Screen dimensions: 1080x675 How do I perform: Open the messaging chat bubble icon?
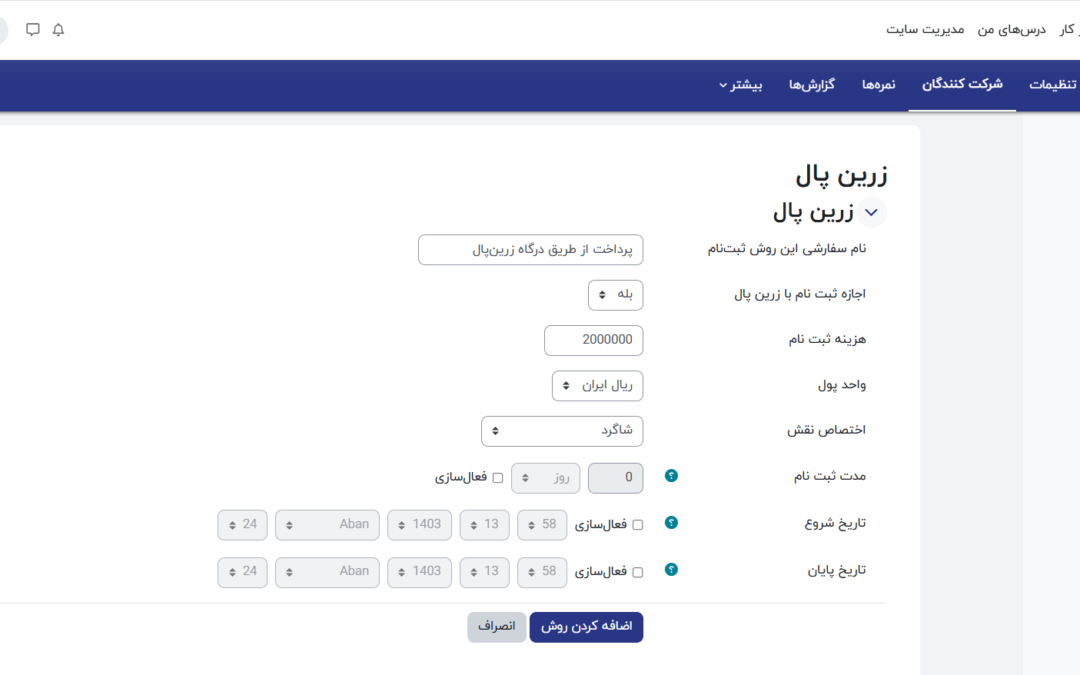click(x=33, y=30)
